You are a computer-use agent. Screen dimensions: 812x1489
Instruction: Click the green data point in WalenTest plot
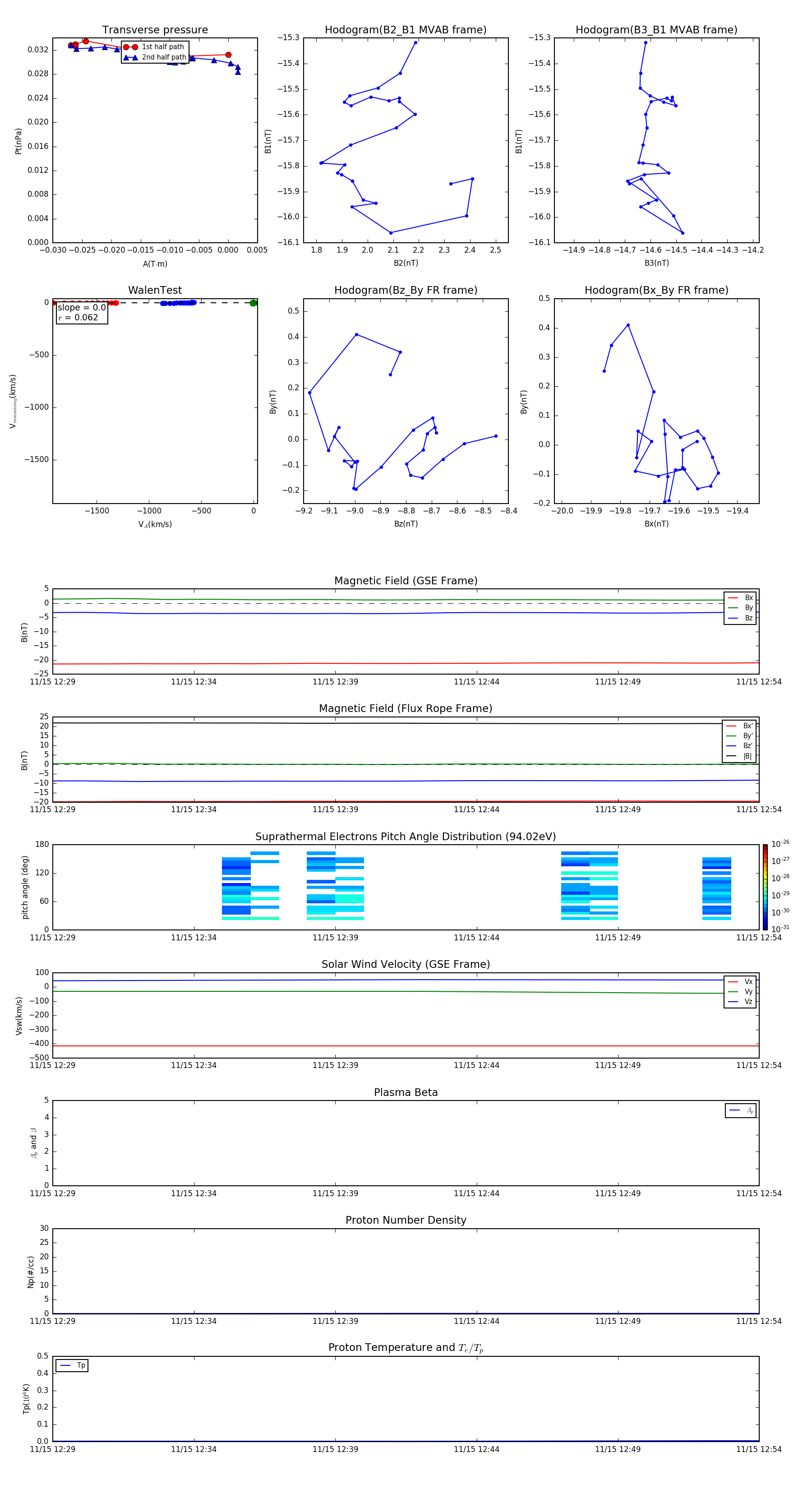253,303
